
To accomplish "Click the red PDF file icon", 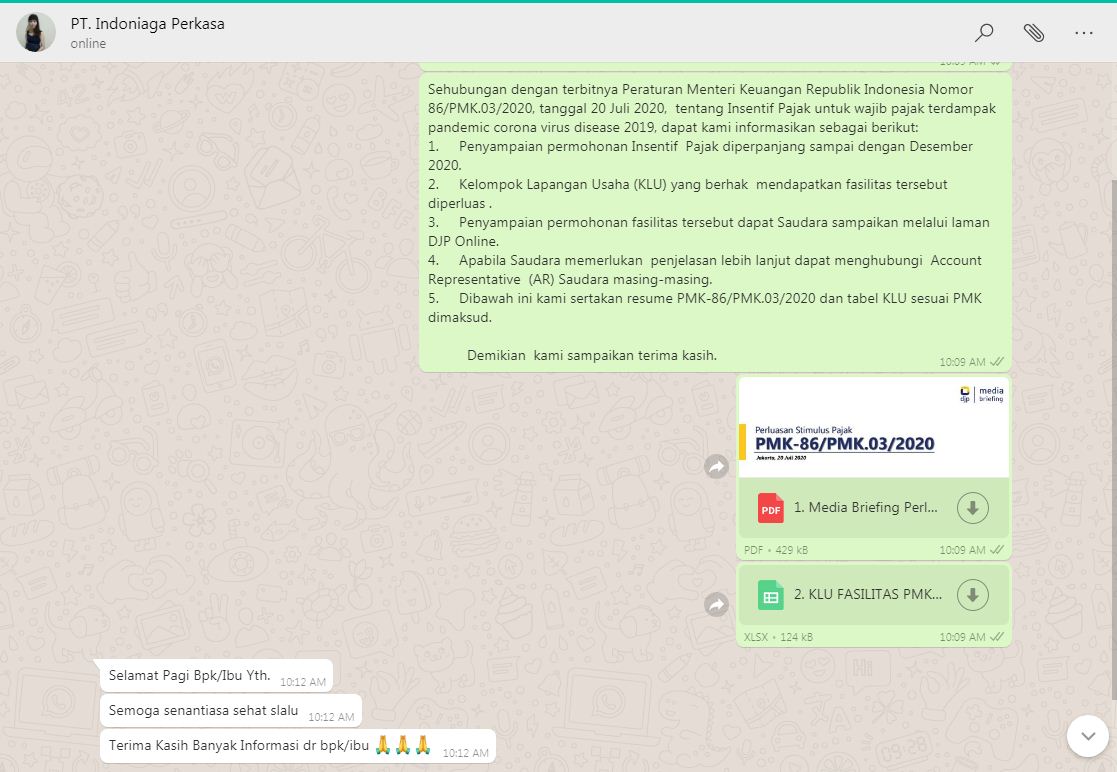I will (770, 508).
